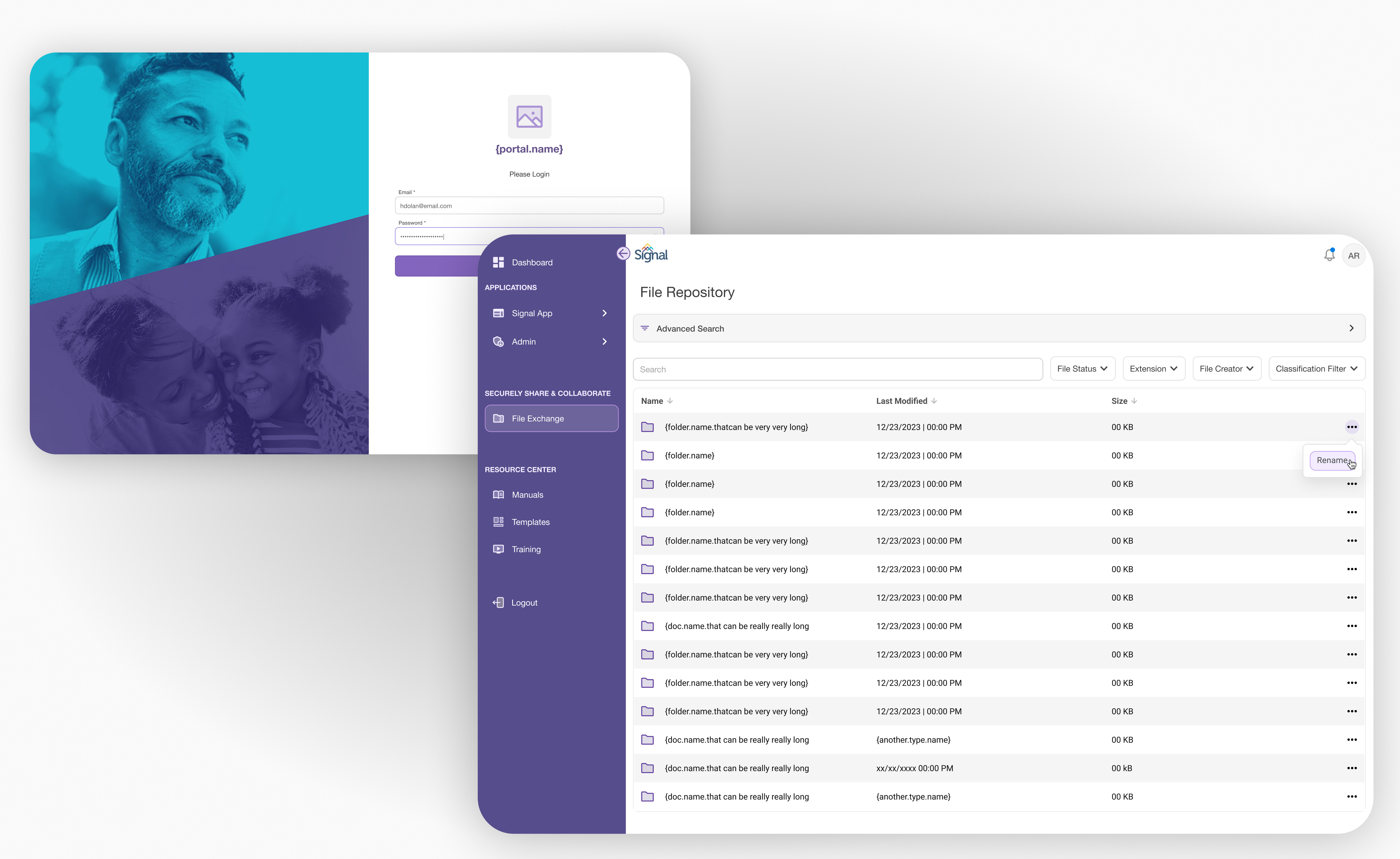Viewport: 1400px width, 859px height.
Task: Click the notification bell icon
Action: pos(1329,255)
